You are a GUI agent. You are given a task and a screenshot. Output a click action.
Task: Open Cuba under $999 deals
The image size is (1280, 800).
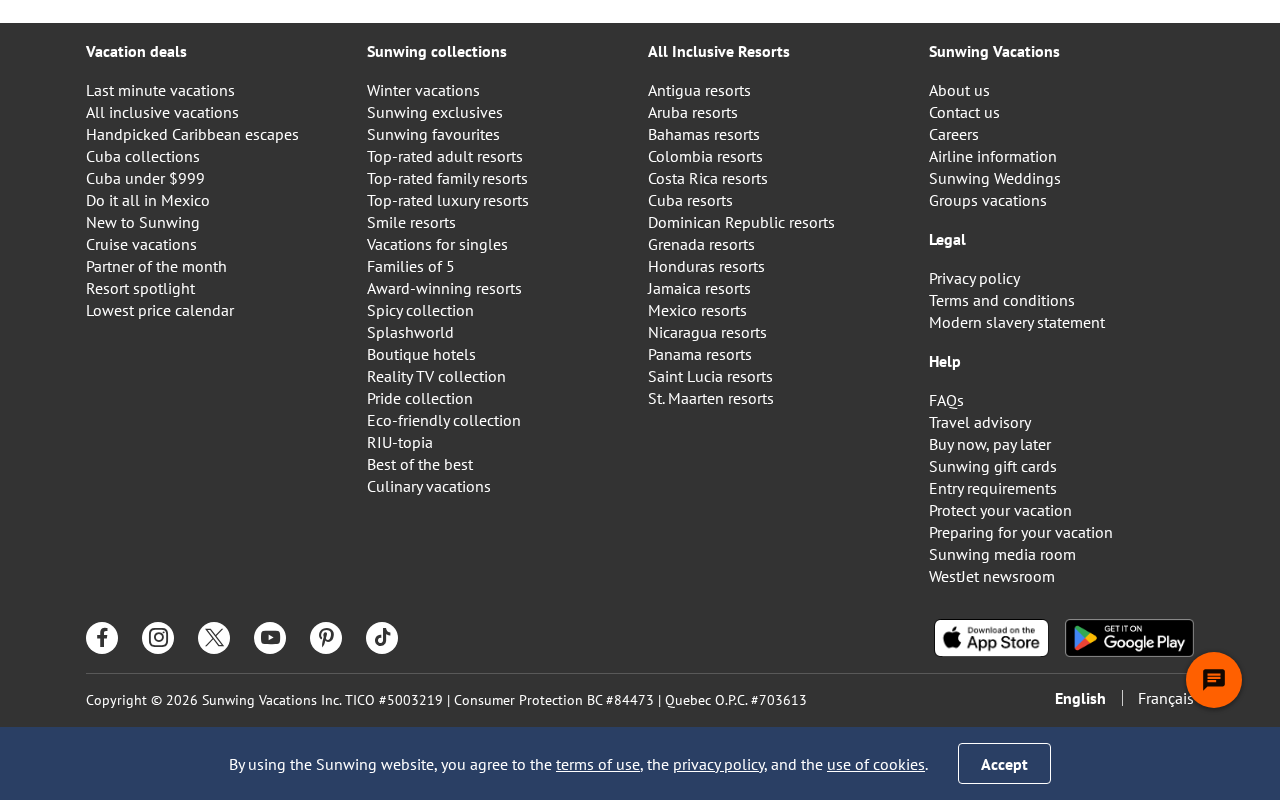pos(145,178)
